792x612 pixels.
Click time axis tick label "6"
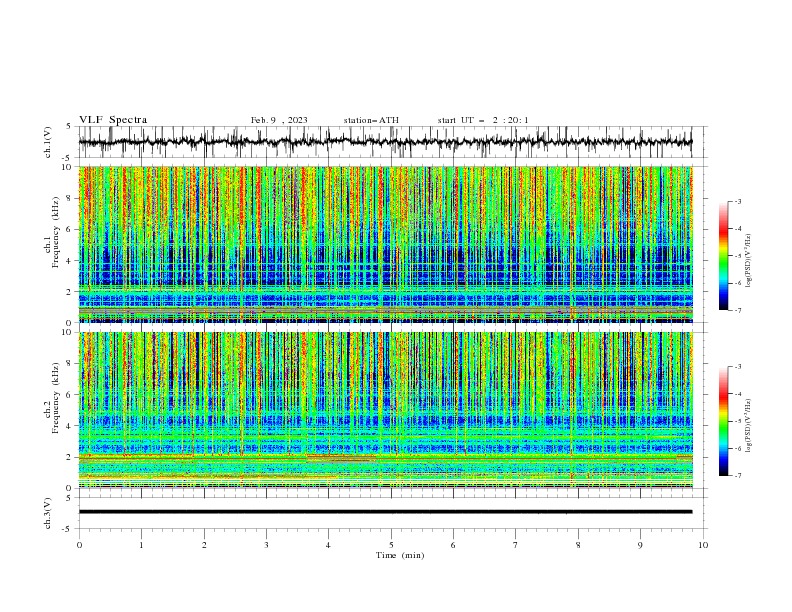pos(453,545)
